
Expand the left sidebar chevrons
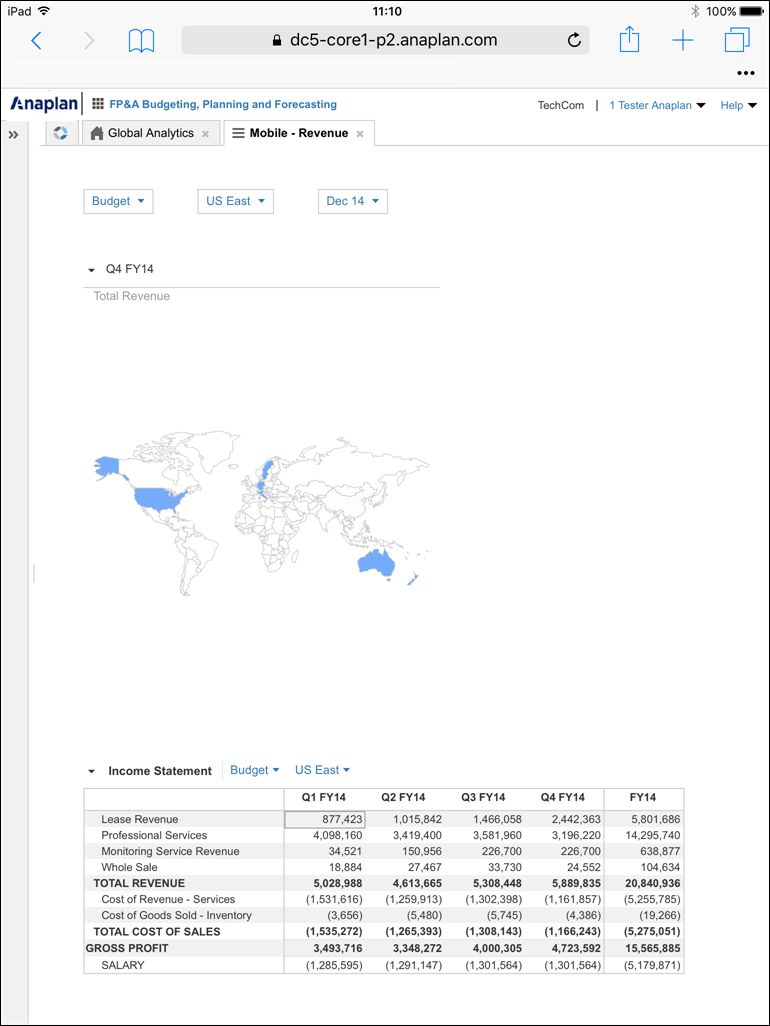[14, 134]
